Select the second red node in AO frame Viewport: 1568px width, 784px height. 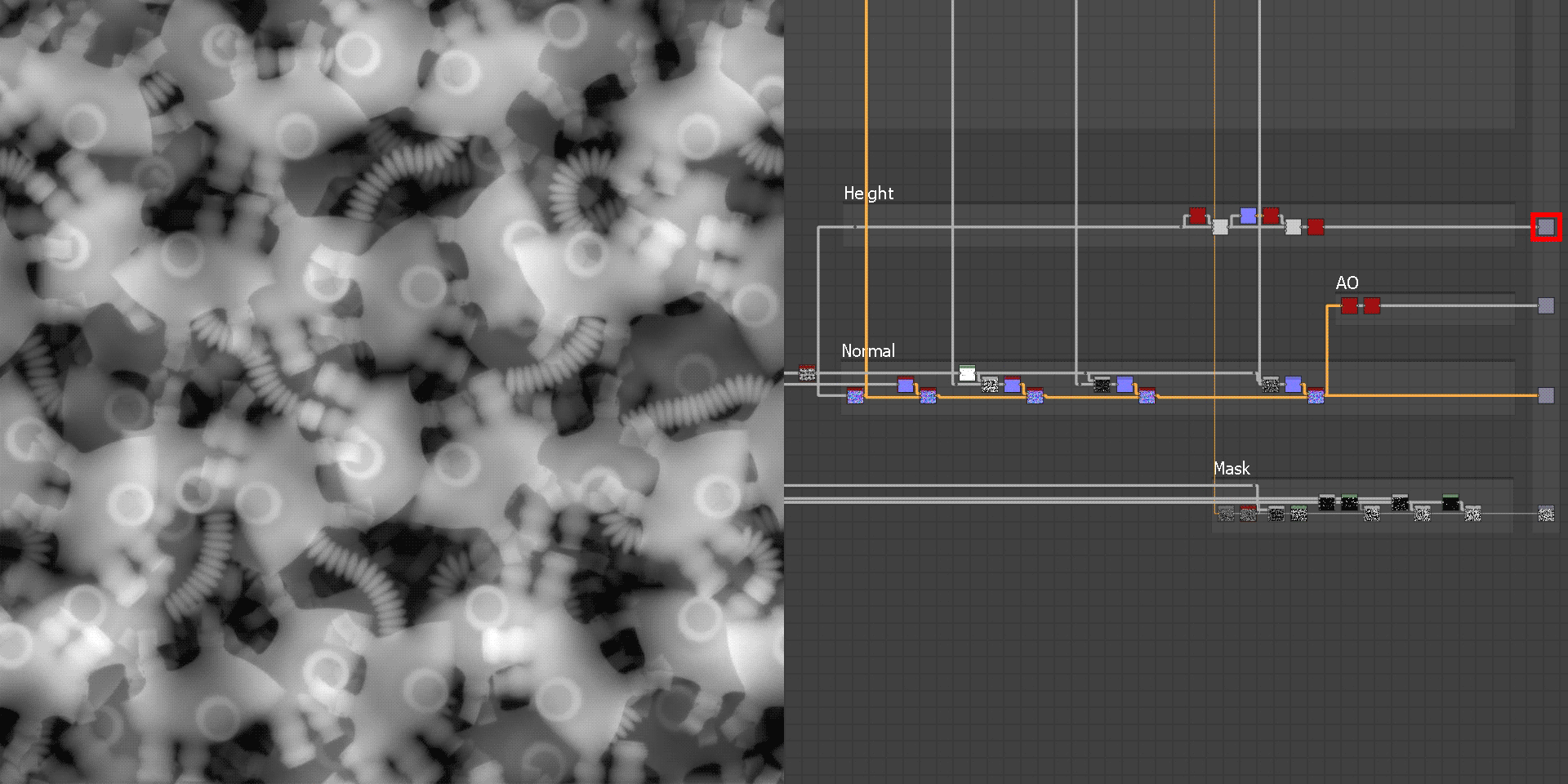click(x=1372, y=305)
